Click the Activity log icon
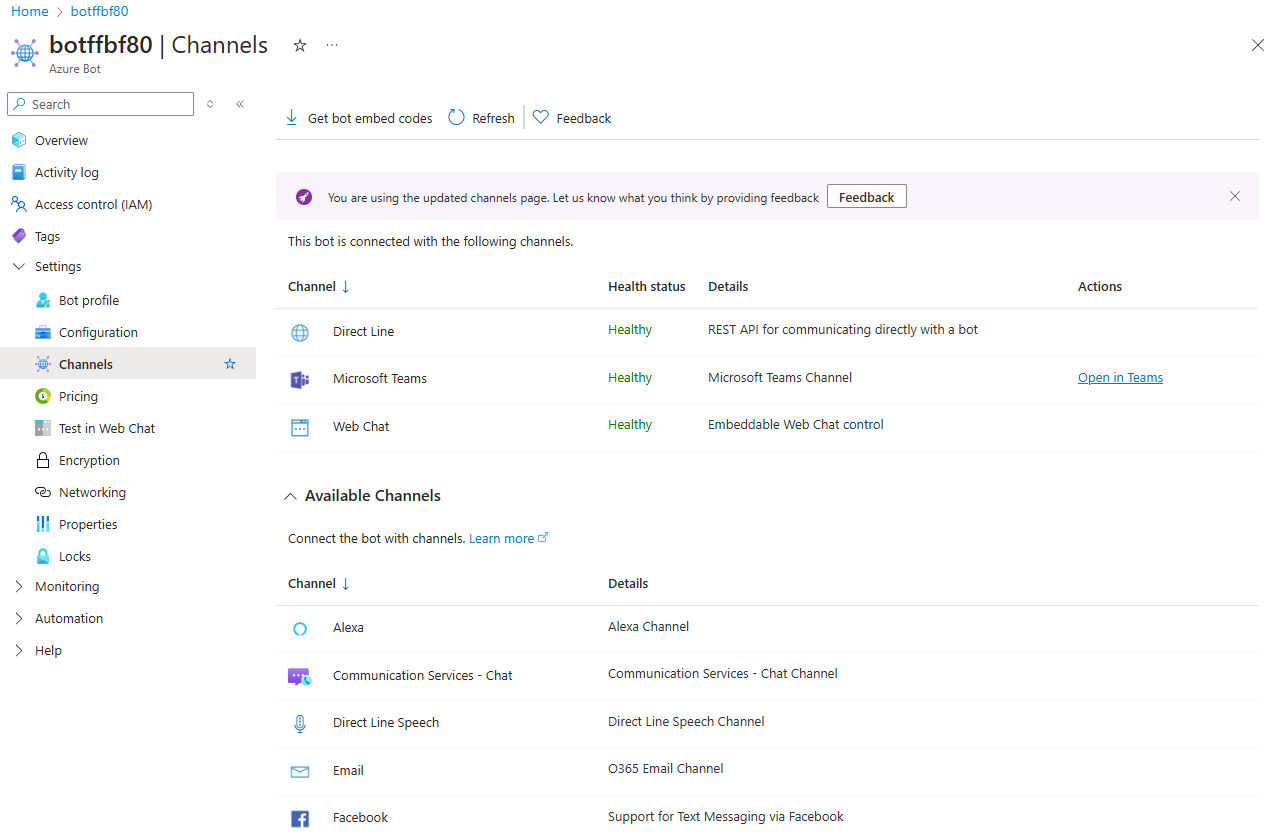The height and width of the screenshot is (835, 1272). click(19, 172)
